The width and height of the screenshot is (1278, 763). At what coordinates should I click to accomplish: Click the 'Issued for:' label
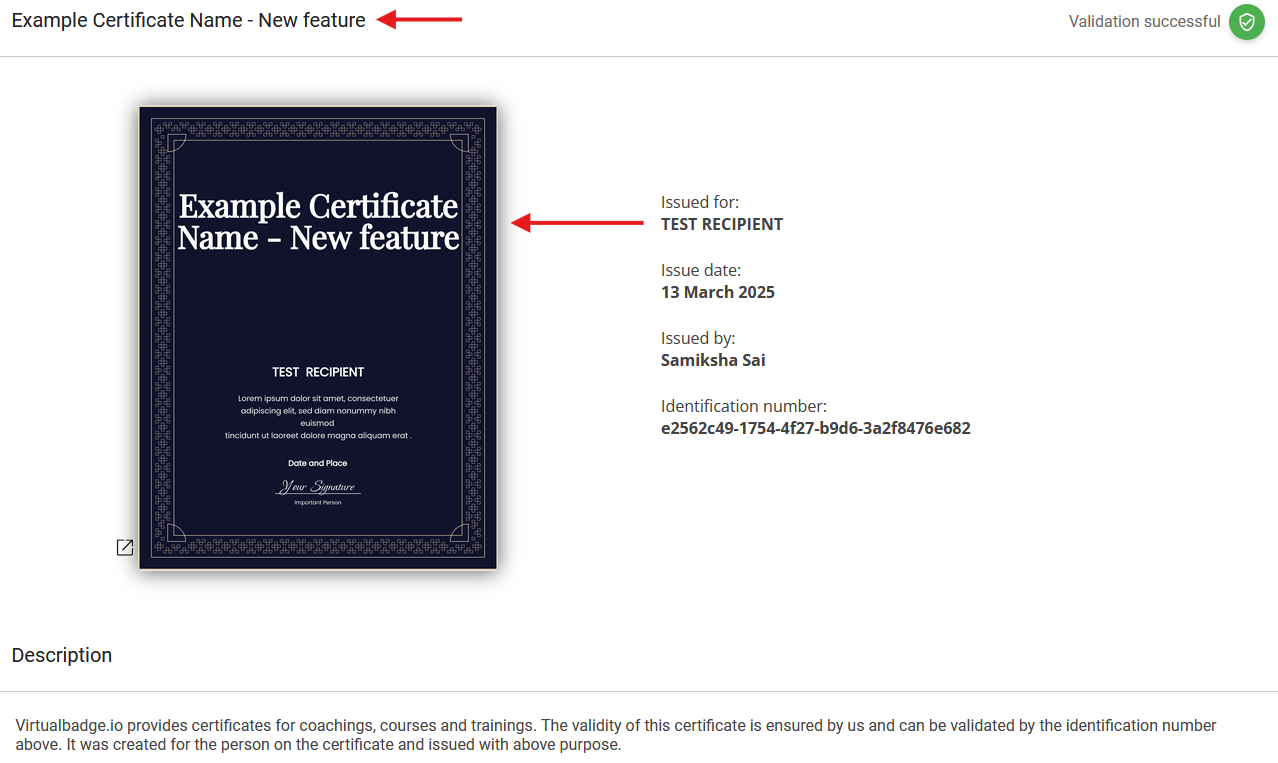[x=699, y=201]
